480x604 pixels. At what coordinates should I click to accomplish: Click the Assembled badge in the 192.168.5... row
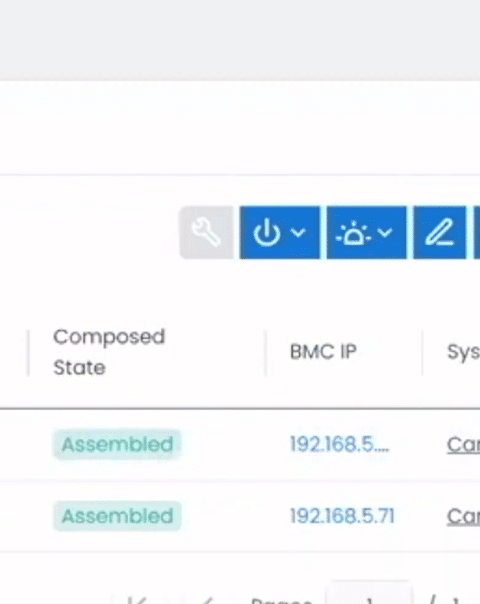click(117, 444)
